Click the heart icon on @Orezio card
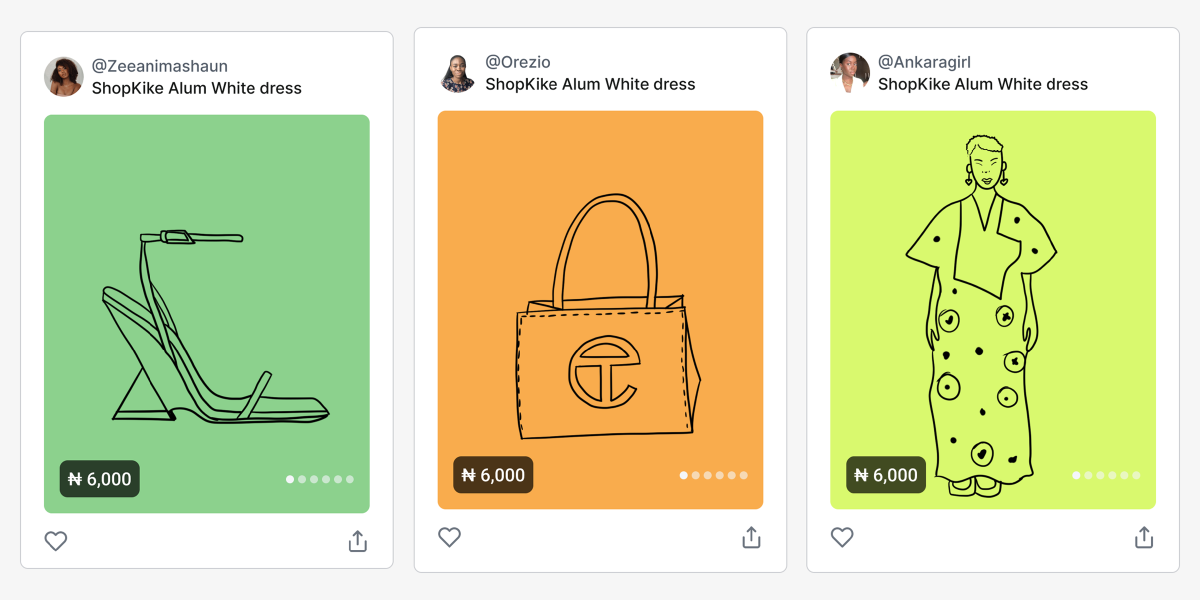 (450, 537)
